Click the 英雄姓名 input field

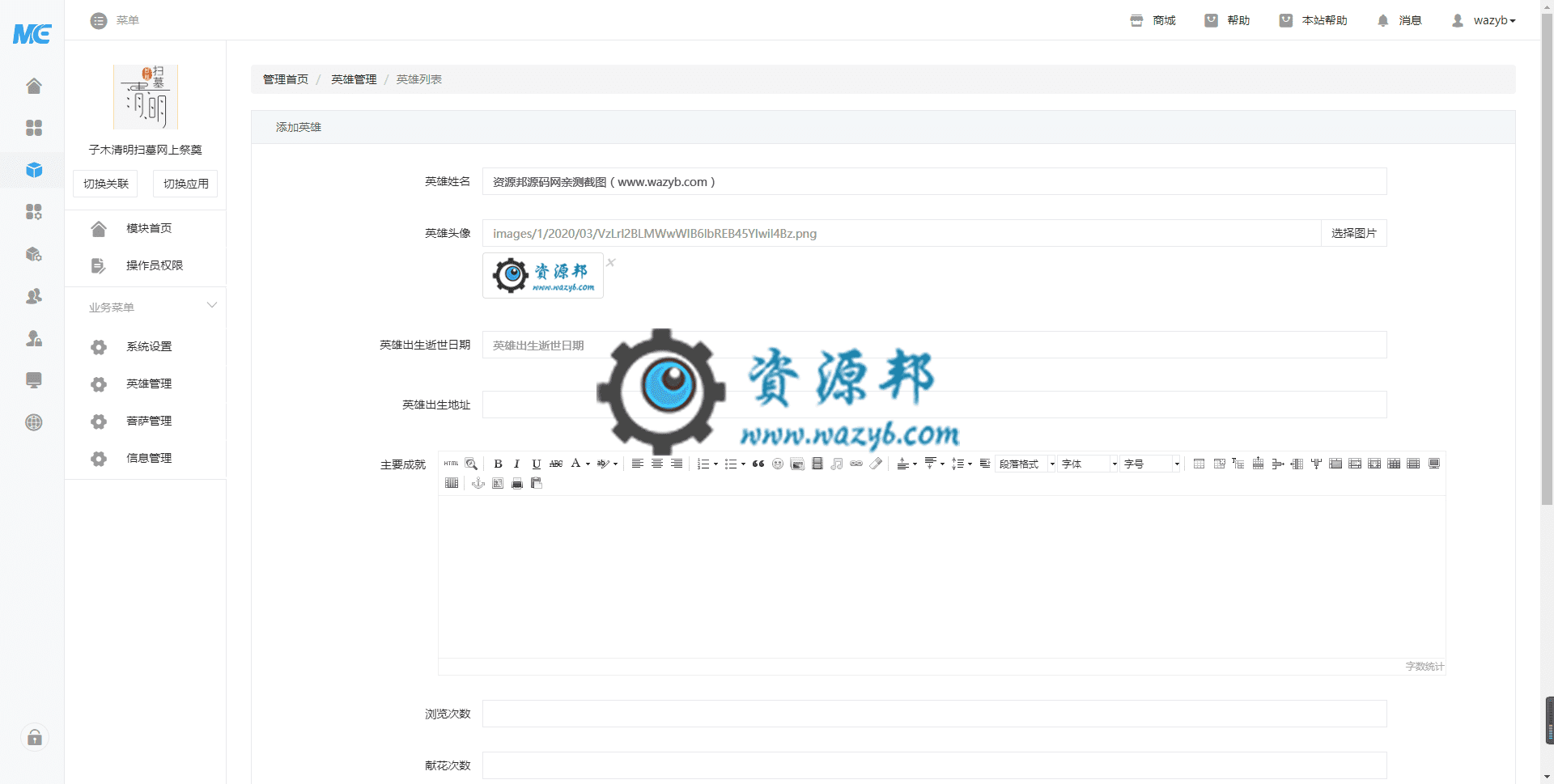tap(935, 181)
